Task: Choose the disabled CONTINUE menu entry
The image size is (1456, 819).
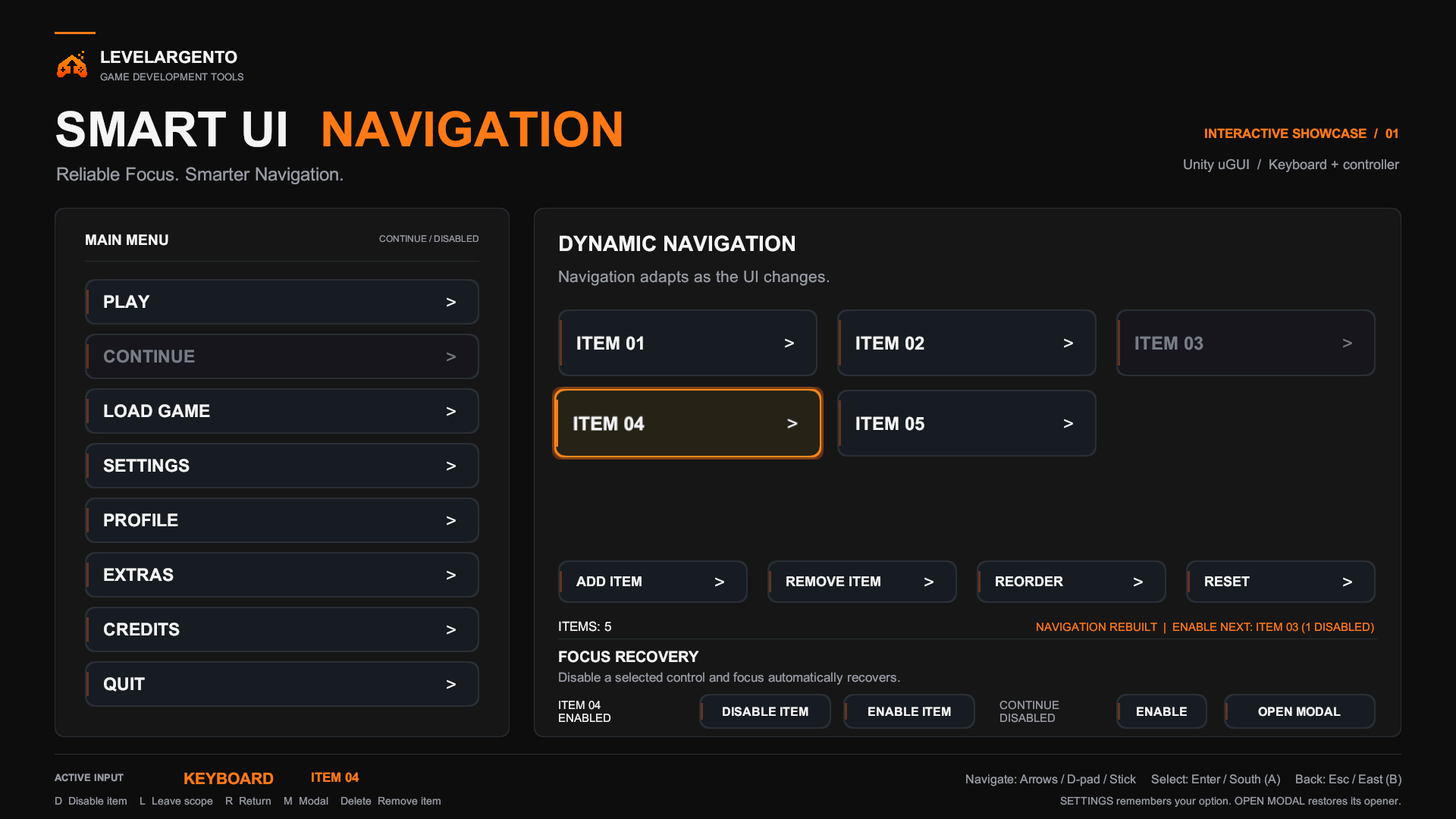Action: point(282,356)
